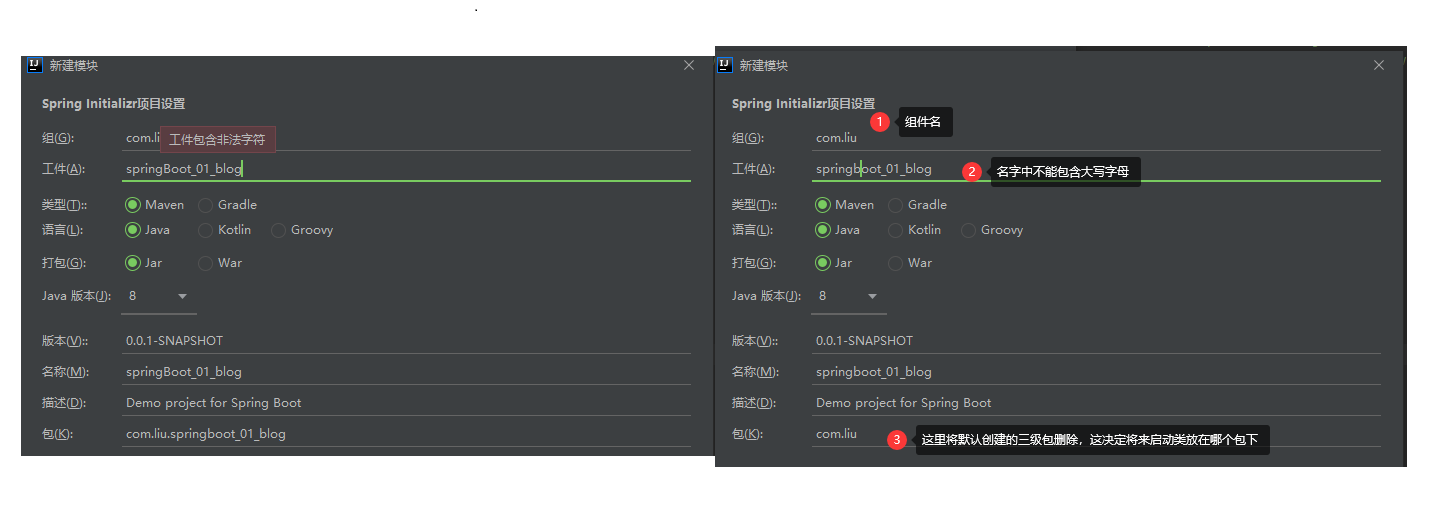Click Spring Initializr项目设置 heading in right dialog
This screenshot has height=524, width=1429.
point(803,104)
